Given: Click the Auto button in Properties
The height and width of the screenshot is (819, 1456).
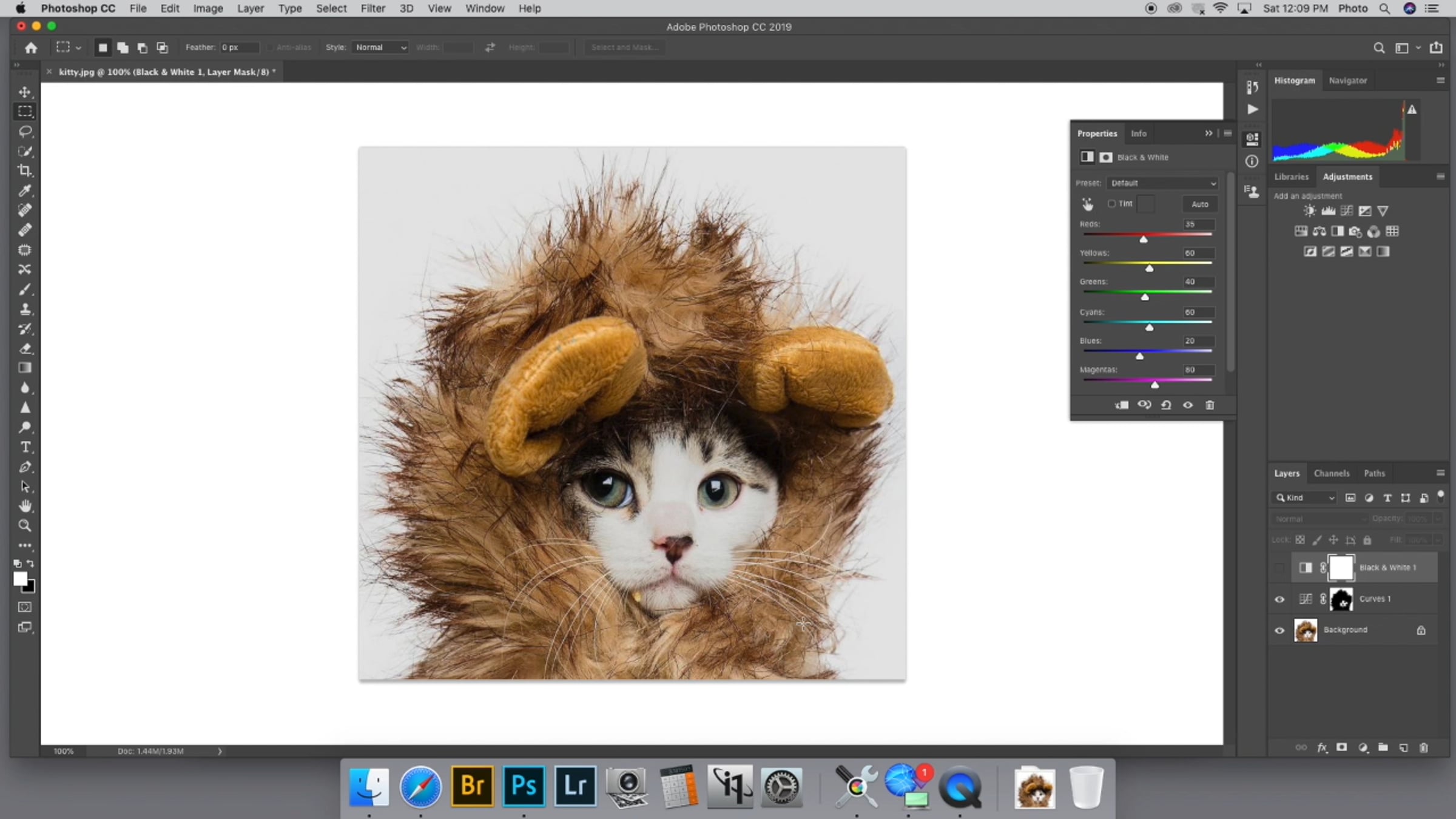Looking at the screenshot, I should (x=1199, y=204).
